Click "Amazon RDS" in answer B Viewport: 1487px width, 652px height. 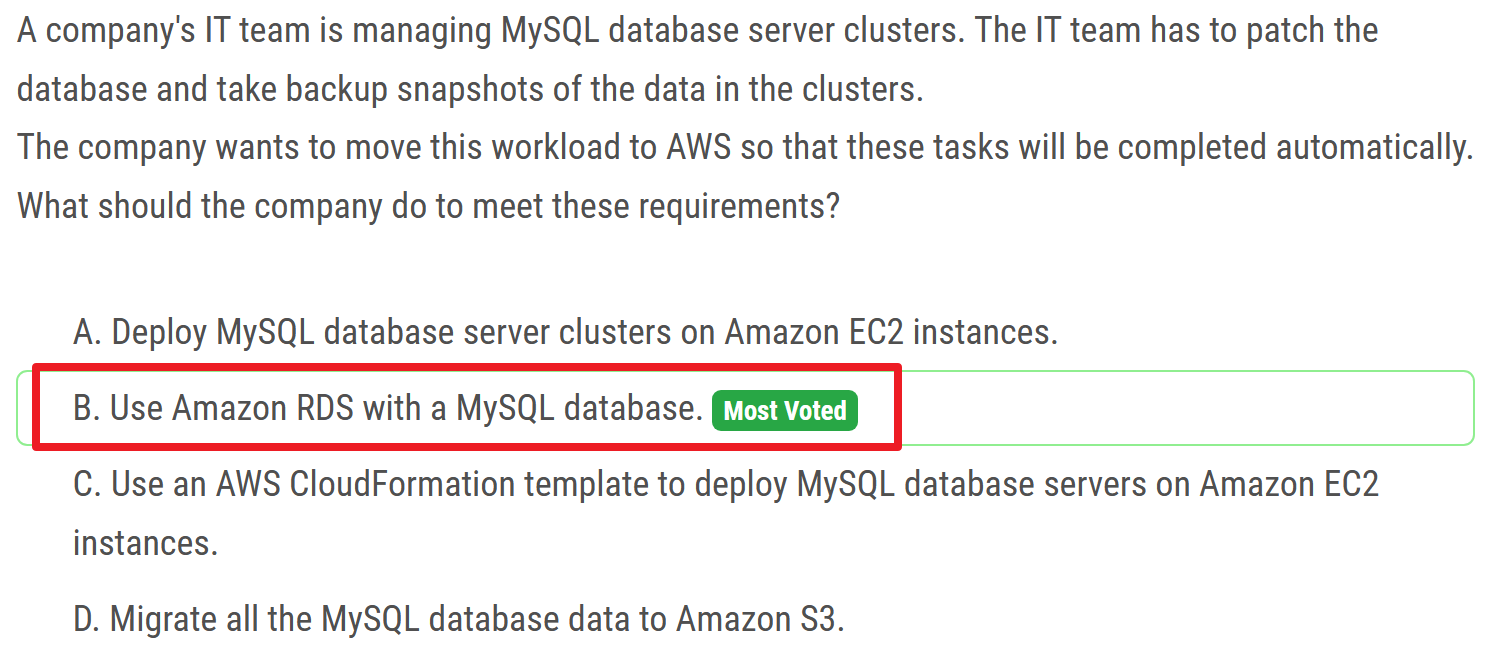point(263,408)
